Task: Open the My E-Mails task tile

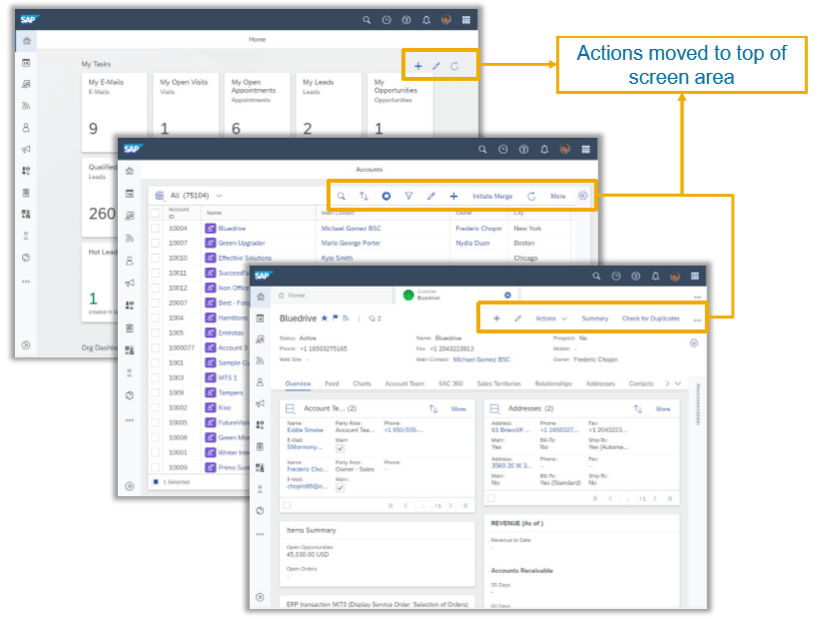Action: [114, 111]
